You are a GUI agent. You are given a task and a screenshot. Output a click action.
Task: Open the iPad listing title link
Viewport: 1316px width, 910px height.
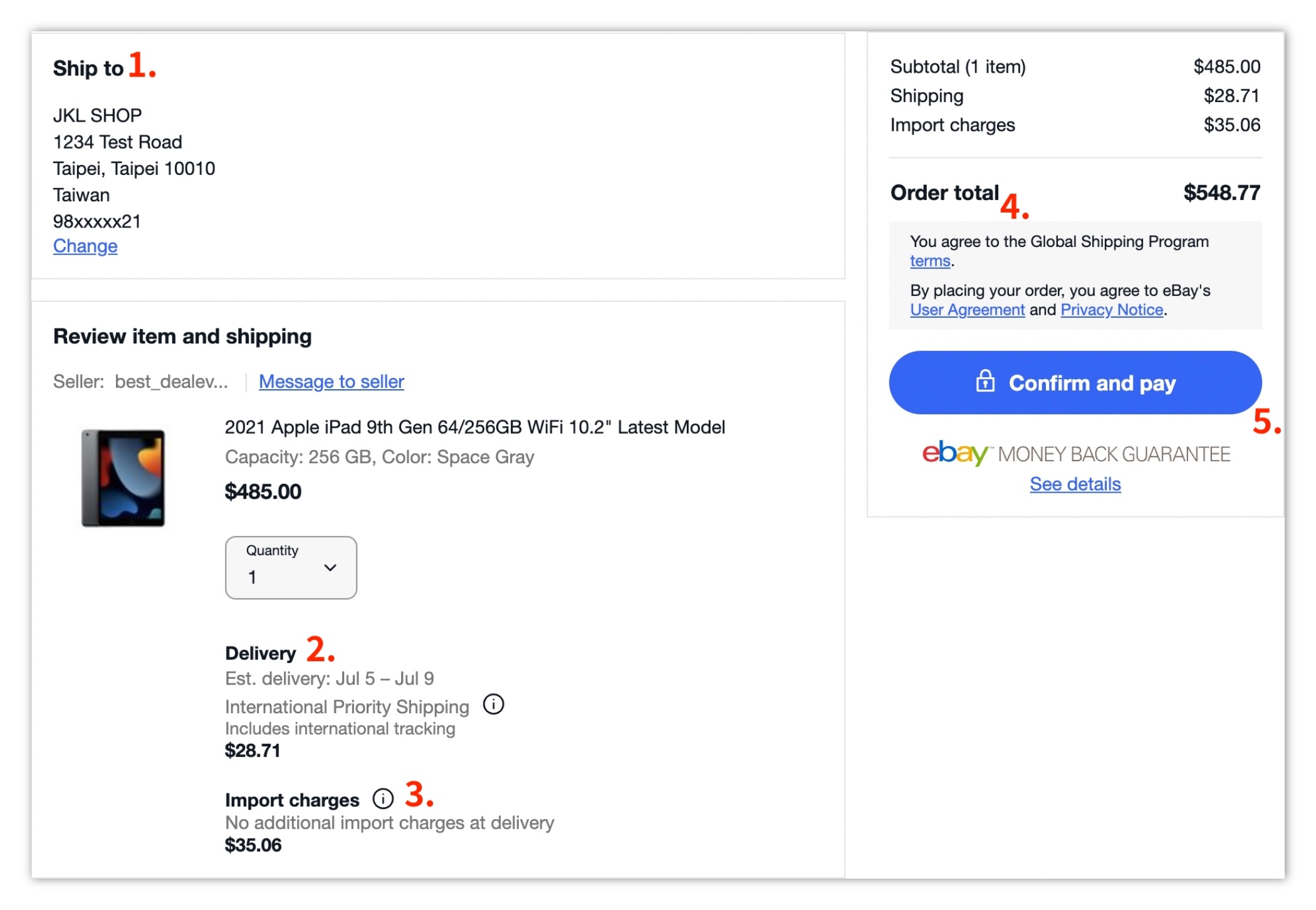coord(474,427)
